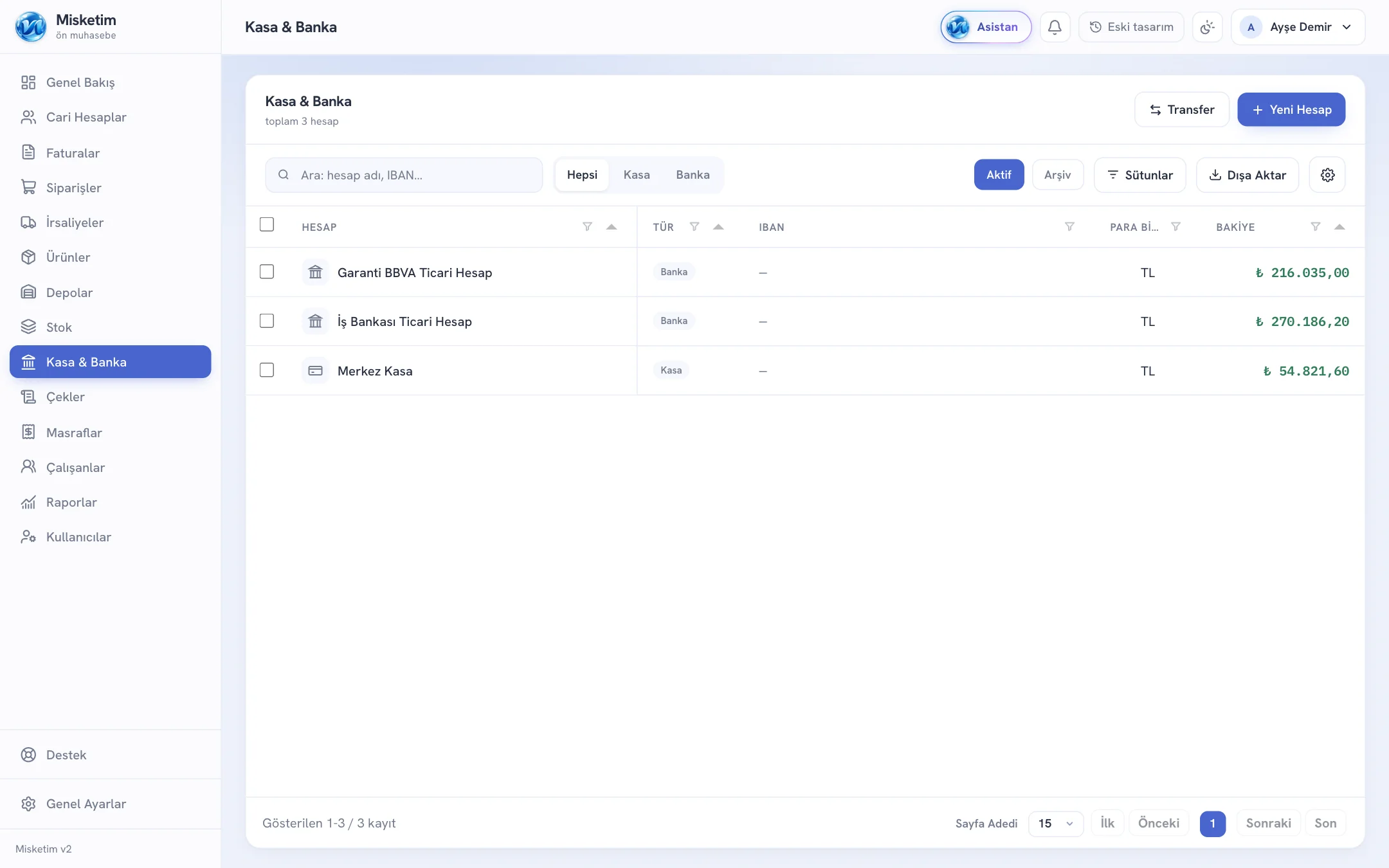Switch to Eski tasarım
Viewport: 1389px width, 868px height.
[x=1131, y=27]
